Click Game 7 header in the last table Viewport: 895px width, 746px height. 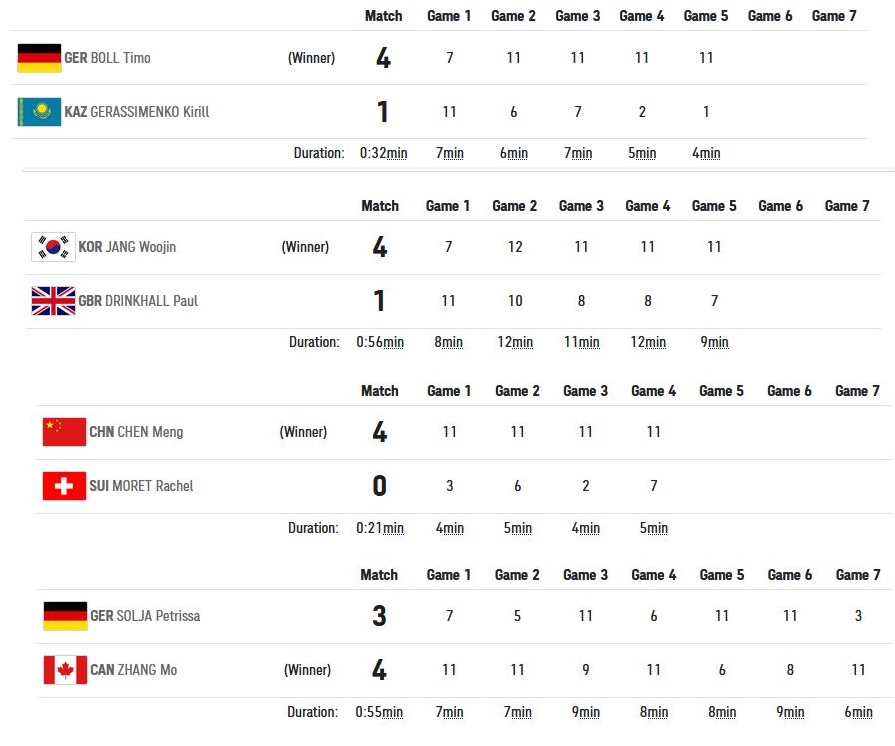coord(858,575)
